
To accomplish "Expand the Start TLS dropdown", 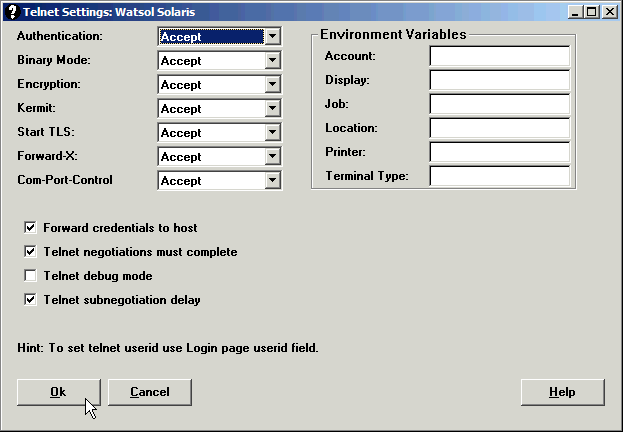I will 273,132.
